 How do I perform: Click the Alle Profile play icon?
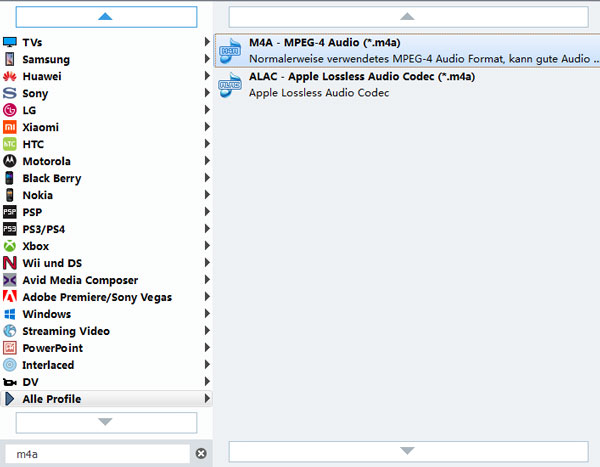pyautogui.click(x=10, y=399)
